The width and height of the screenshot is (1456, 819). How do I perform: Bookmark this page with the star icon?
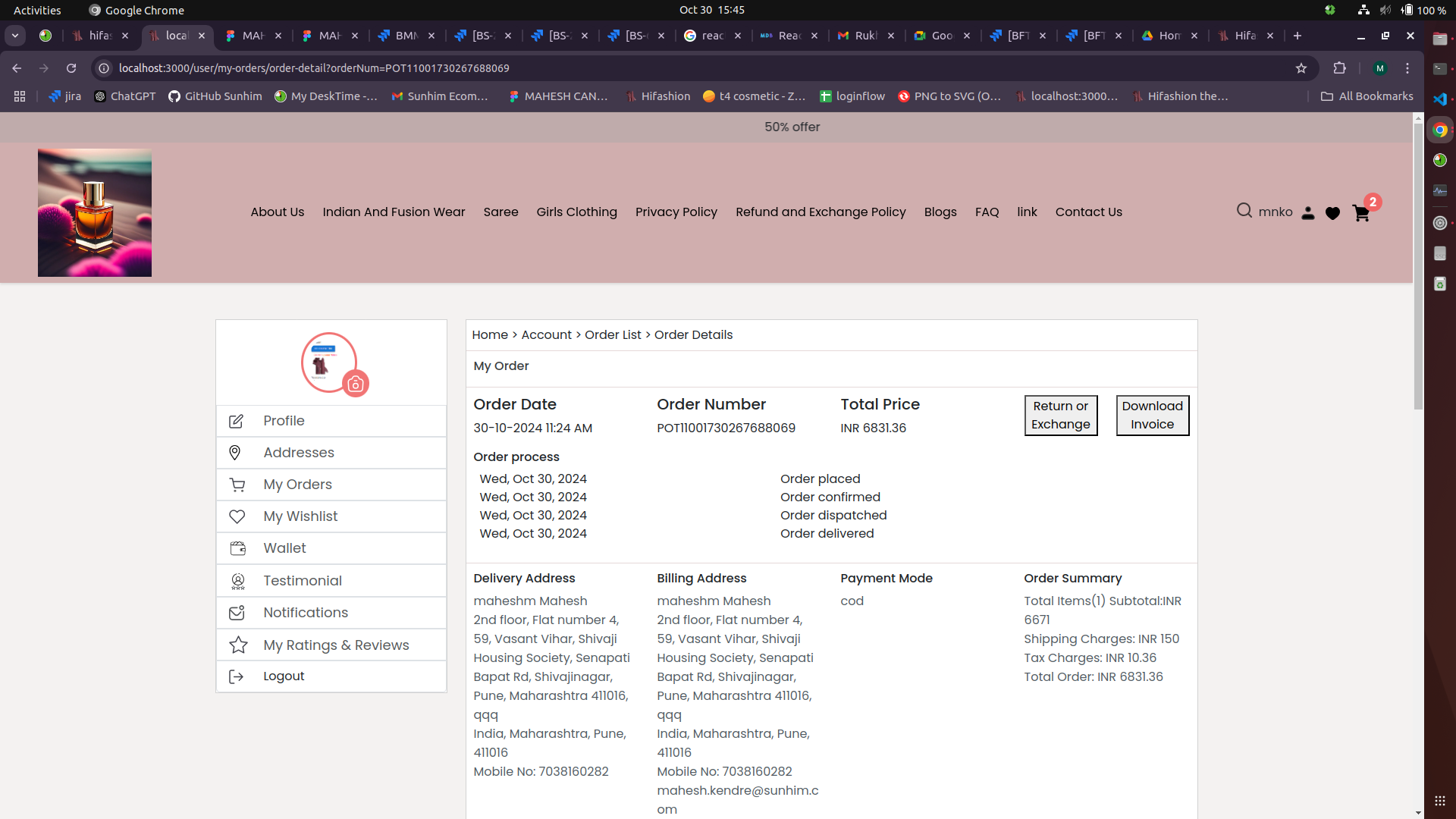(x=1301, y=68)
